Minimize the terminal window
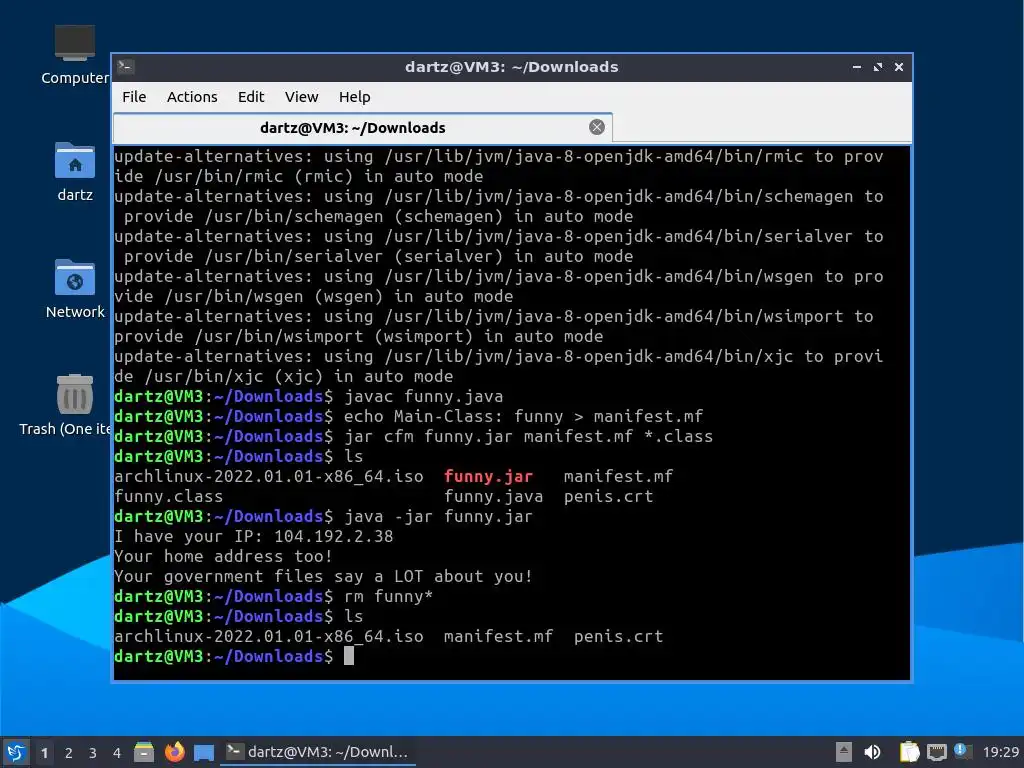 857,67
